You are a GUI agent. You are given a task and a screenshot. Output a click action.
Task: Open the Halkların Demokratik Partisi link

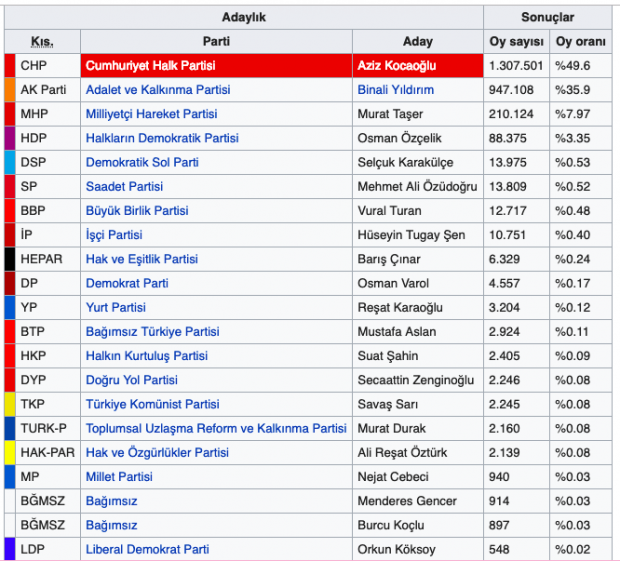coord(162,138)
